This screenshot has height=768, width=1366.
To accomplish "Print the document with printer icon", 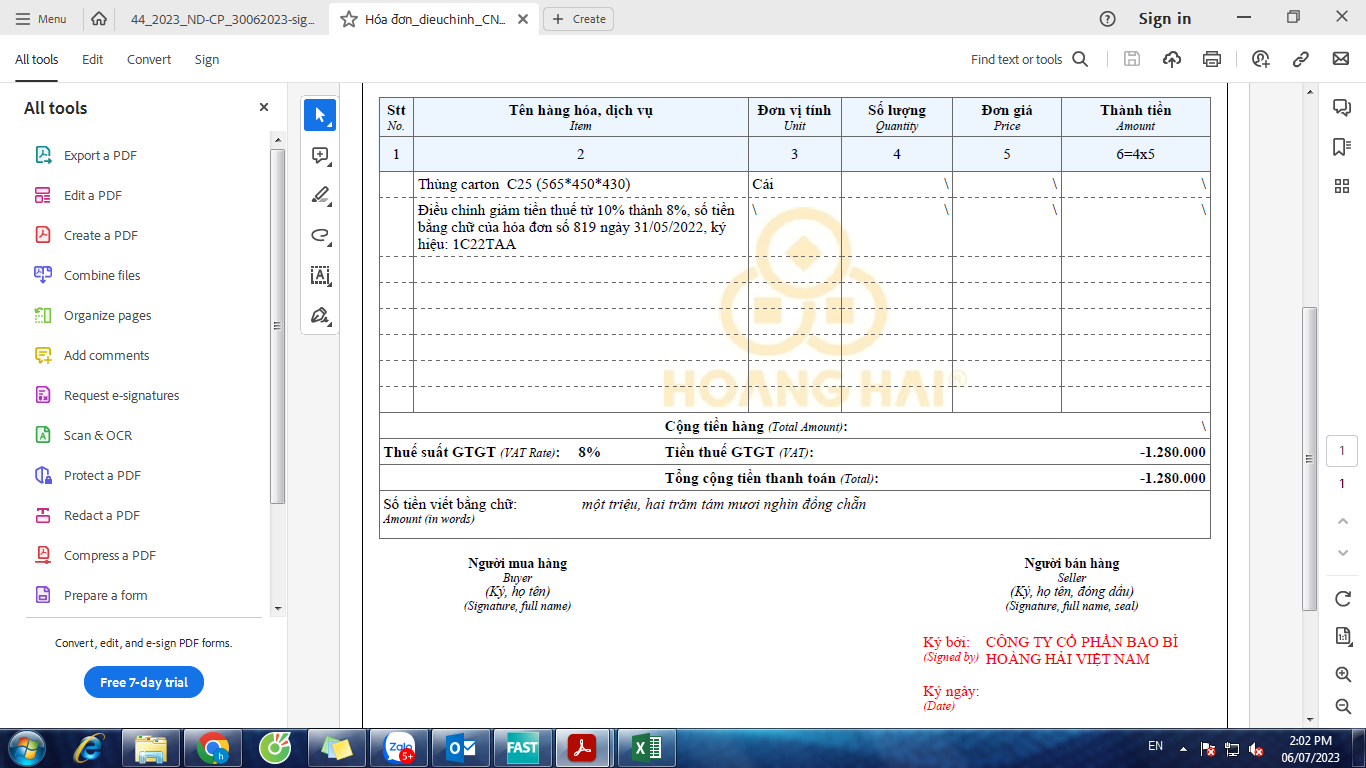I will coord(1212,60).
